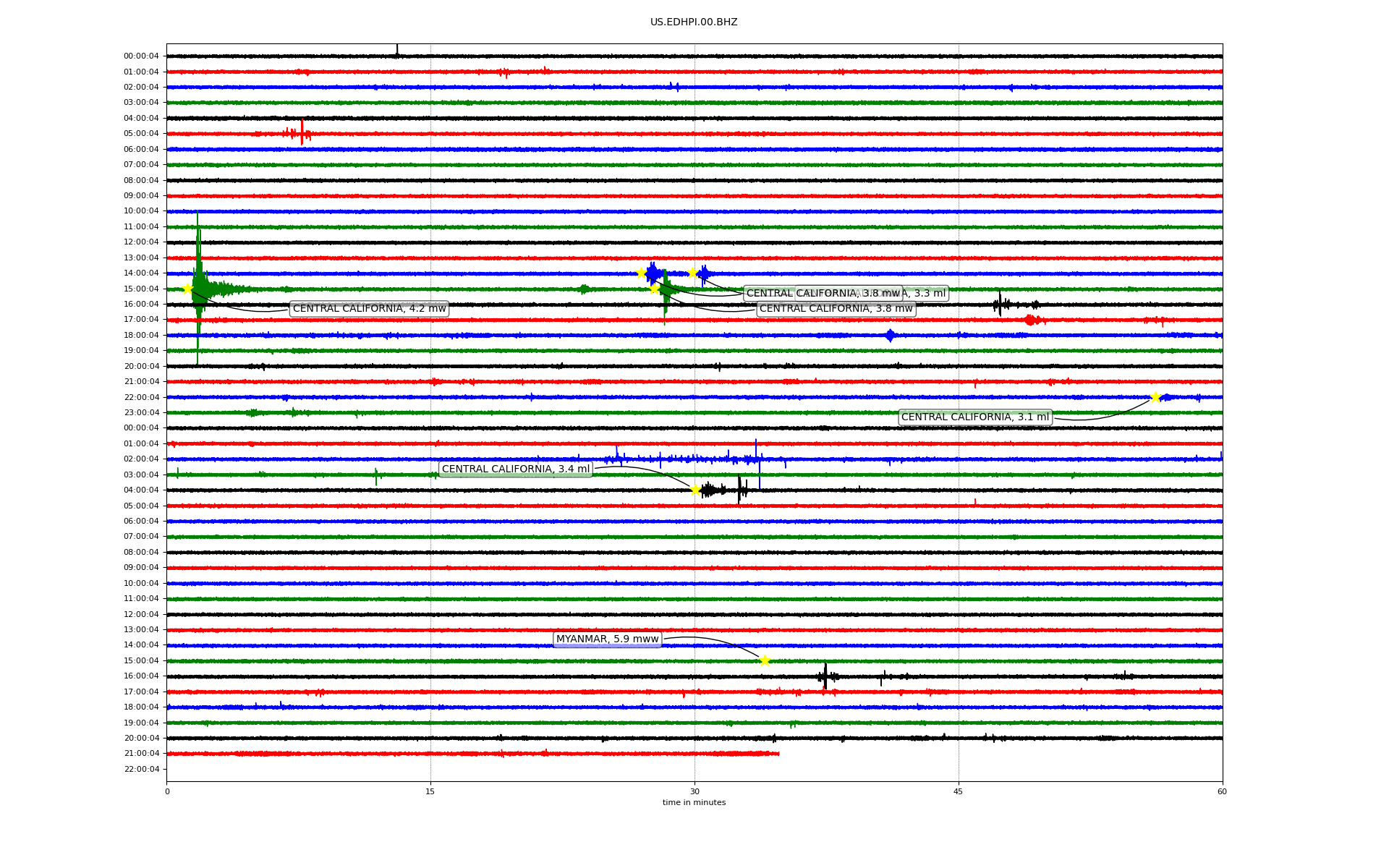This screenshot has width=1389, height=868.
Task: Click the 45 tick on the time axis
Action: (959, 791)
